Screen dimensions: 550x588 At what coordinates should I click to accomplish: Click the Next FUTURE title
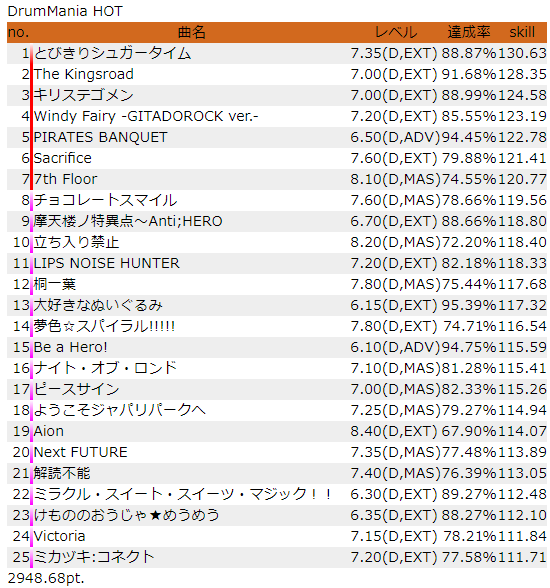81,452
